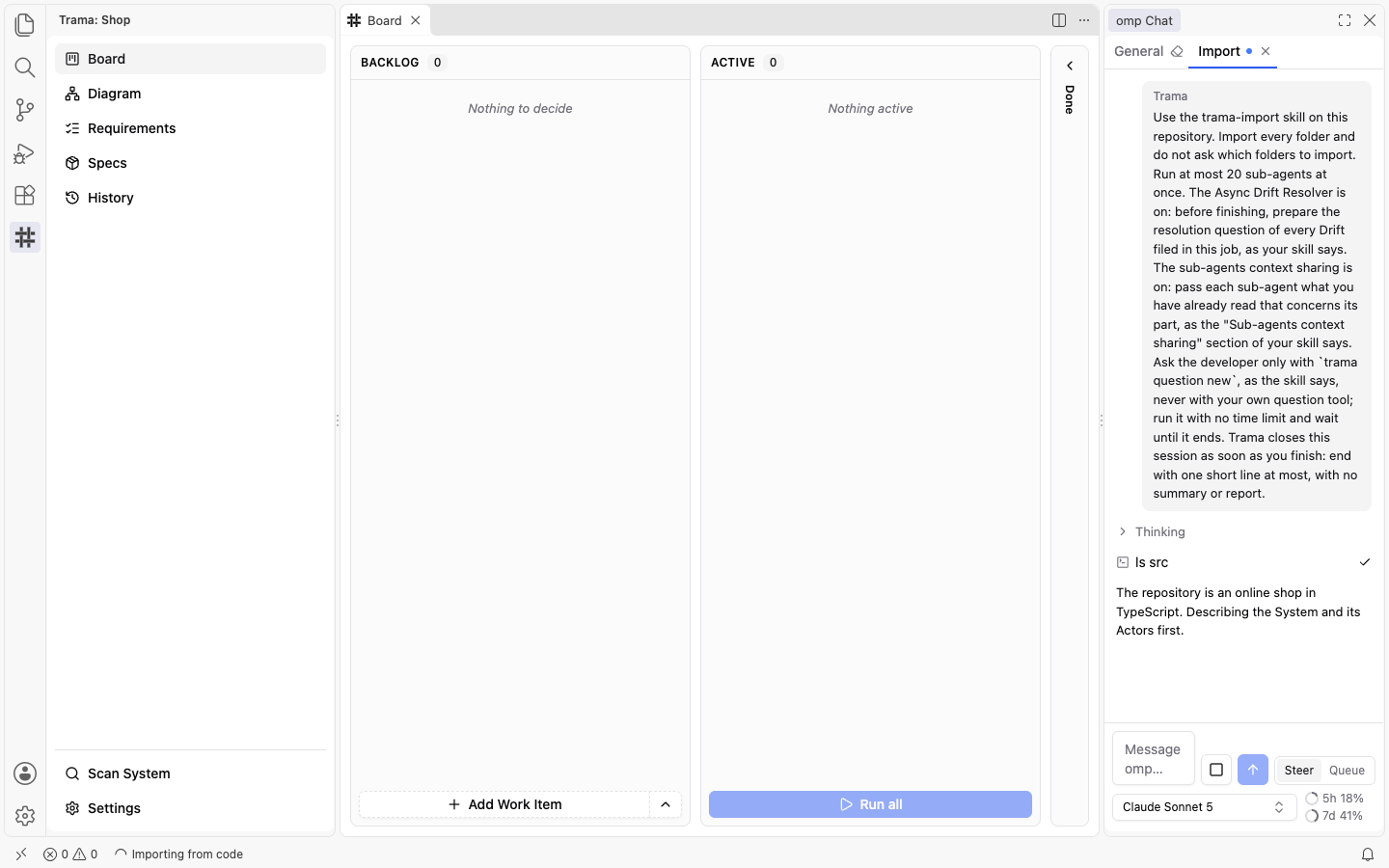
Task: Open the Extensions blocks icon
Action: (25, 195)
